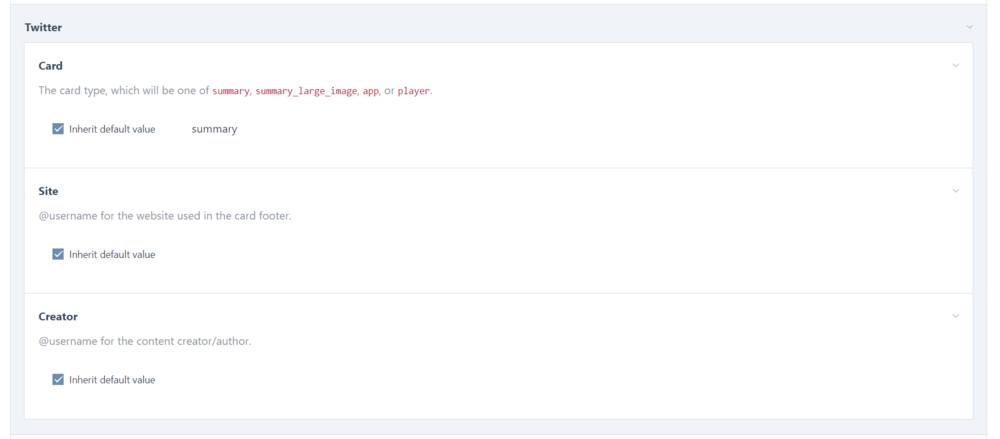Screen dimensions: 1000x439
Task: Collapse the Creator field chevron
Action: [955, 317]
